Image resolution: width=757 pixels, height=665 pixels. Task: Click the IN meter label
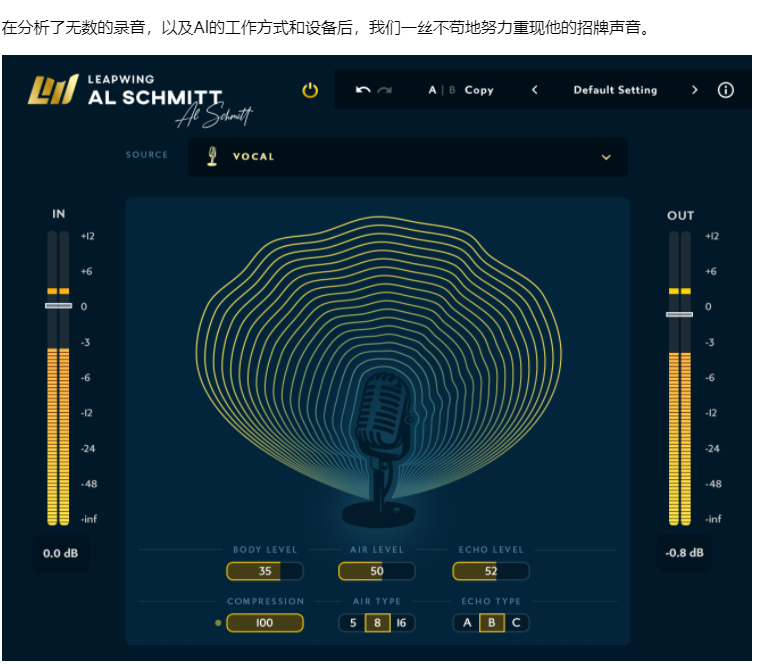pos(58,214)
